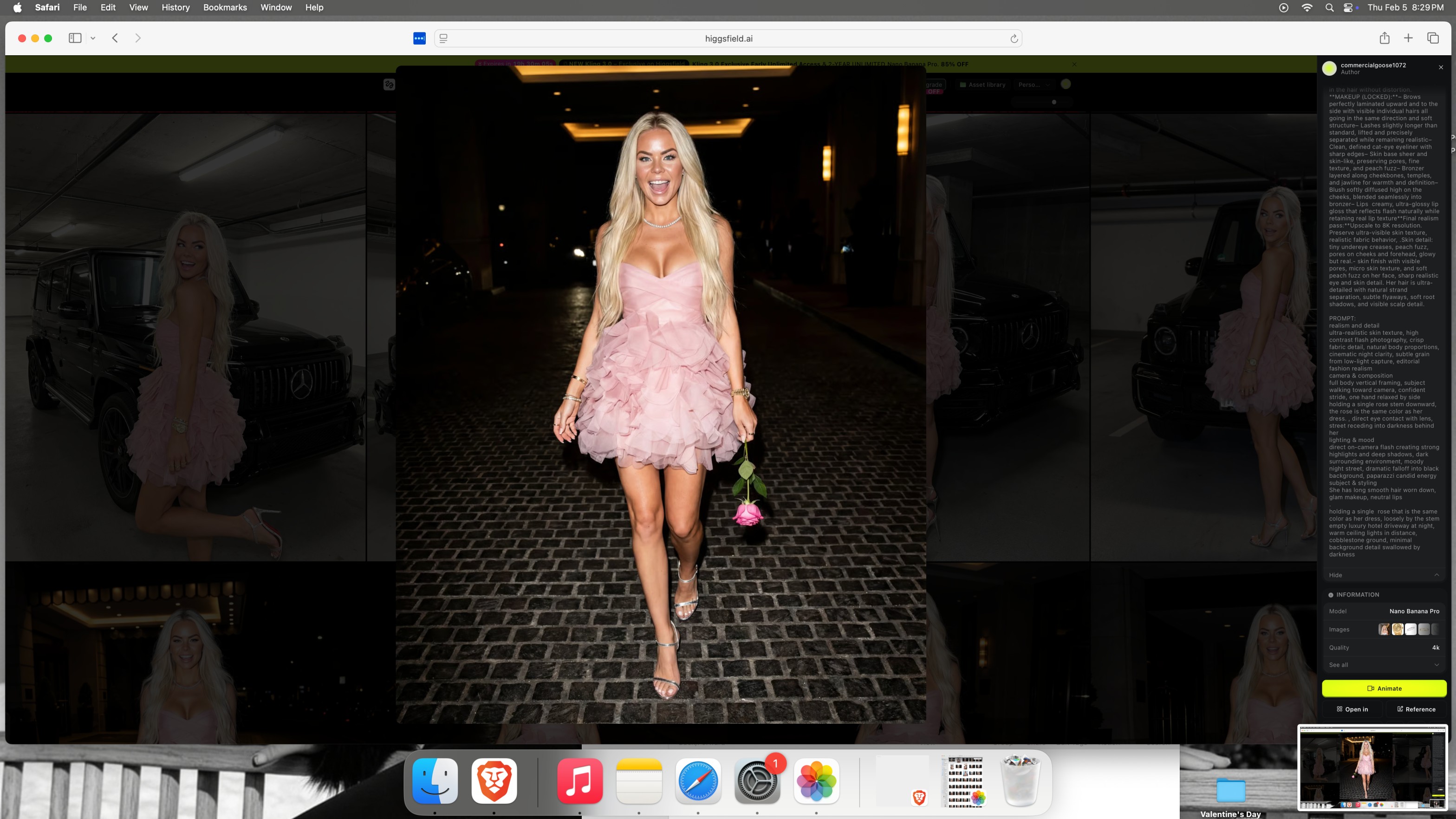Click the reload page icon

click(1014, 39)
